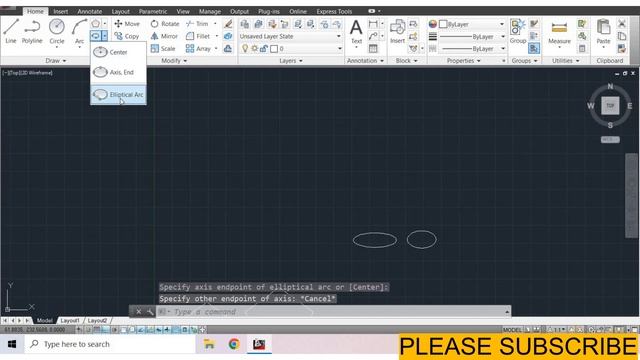The width and height of the screenshot is (640, 360).
Task: Open the Measure utility
Action: coord(559,33)
